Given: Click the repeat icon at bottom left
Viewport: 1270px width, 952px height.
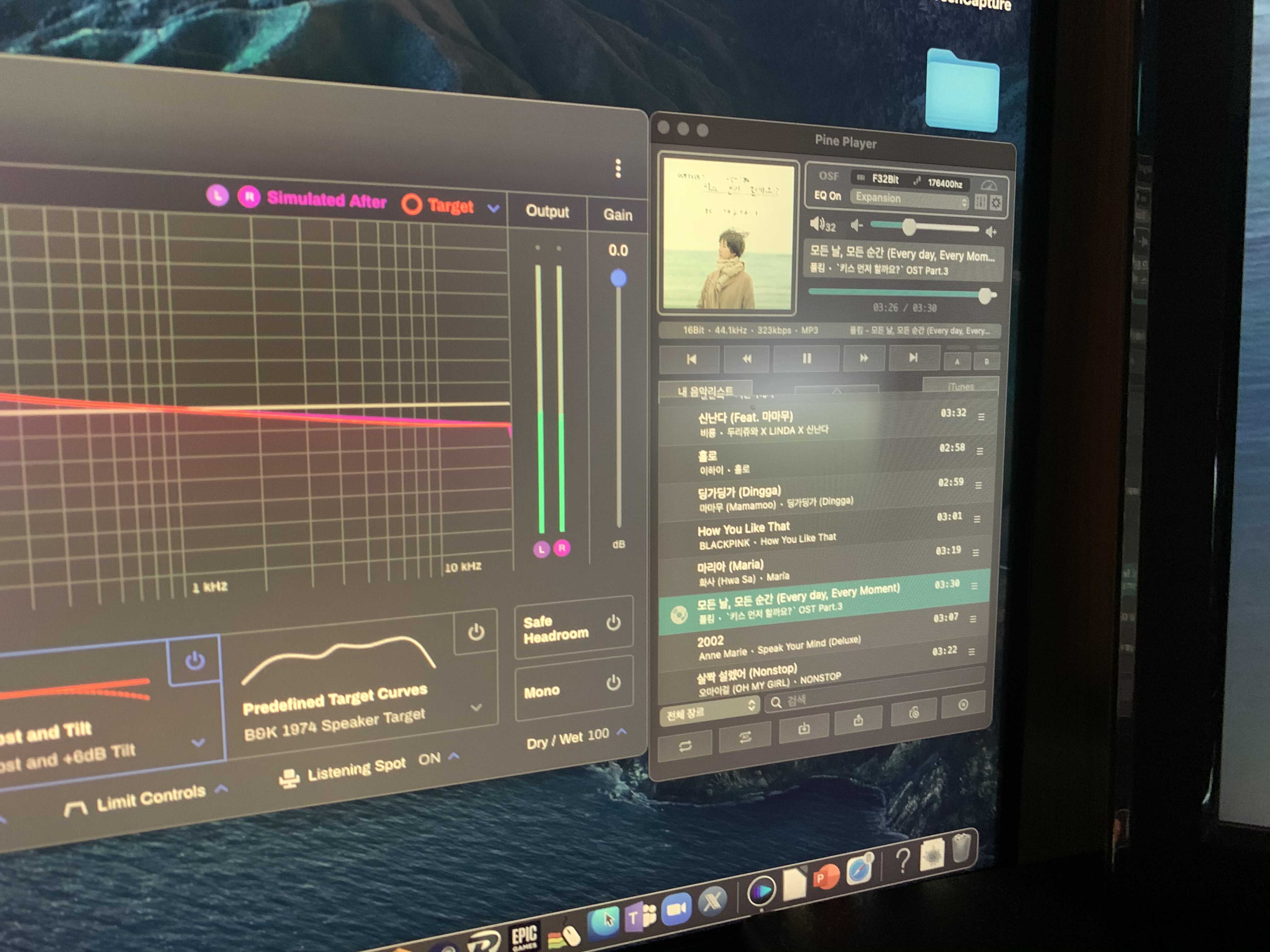Looking at the screenshot, I should click(685, 746).
